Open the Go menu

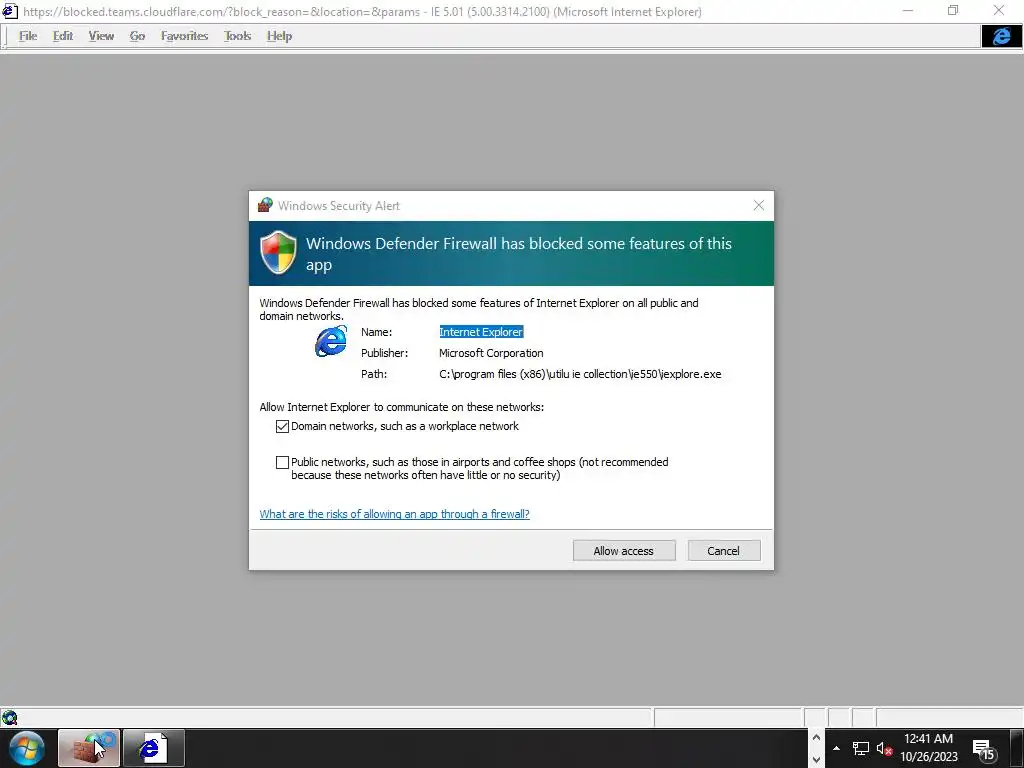point(137,36)
